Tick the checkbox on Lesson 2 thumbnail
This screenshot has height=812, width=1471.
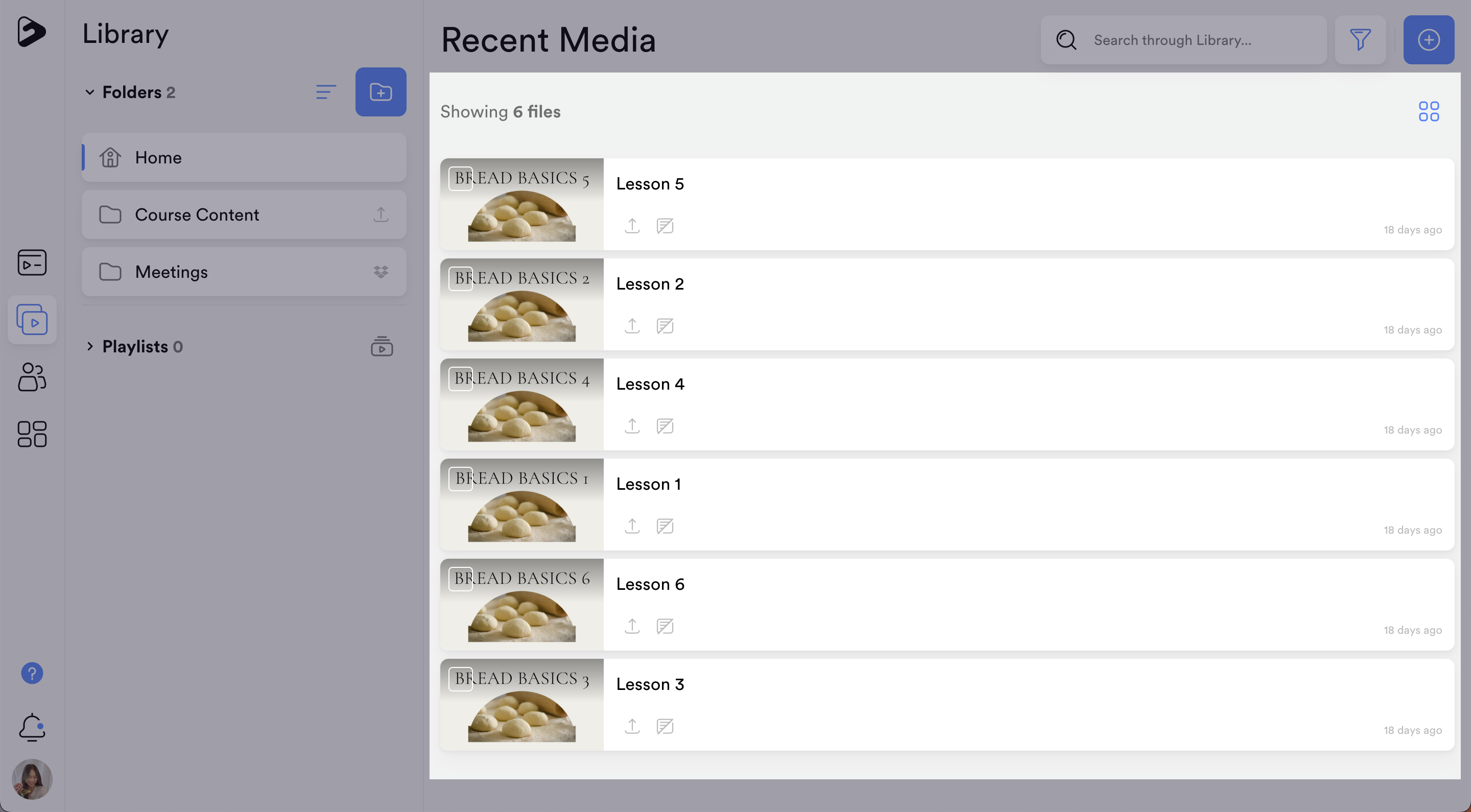(460, 279)
